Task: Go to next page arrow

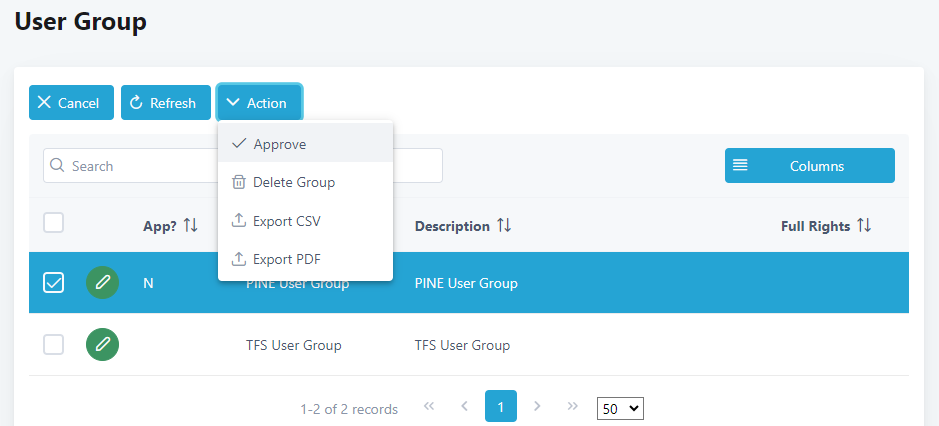Action: tap(537, 406)
